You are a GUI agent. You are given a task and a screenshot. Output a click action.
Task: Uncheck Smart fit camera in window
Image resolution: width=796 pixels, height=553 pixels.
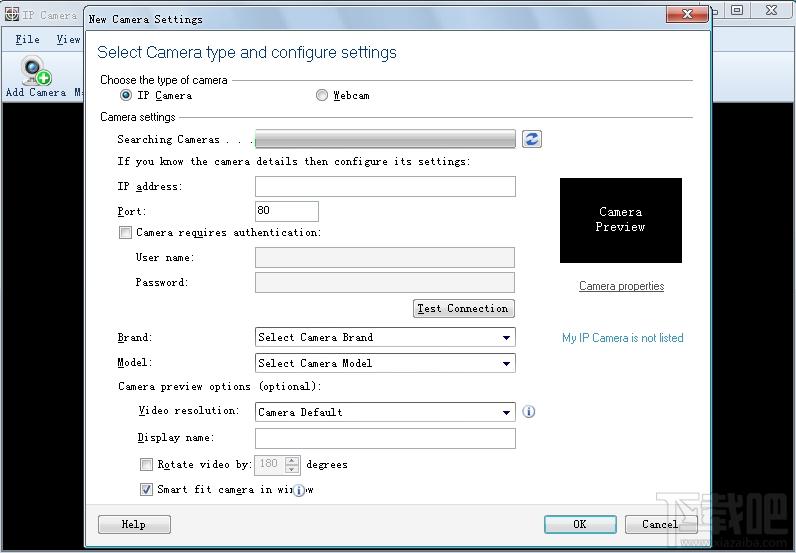pyautogui.click(x=146, y=489)
